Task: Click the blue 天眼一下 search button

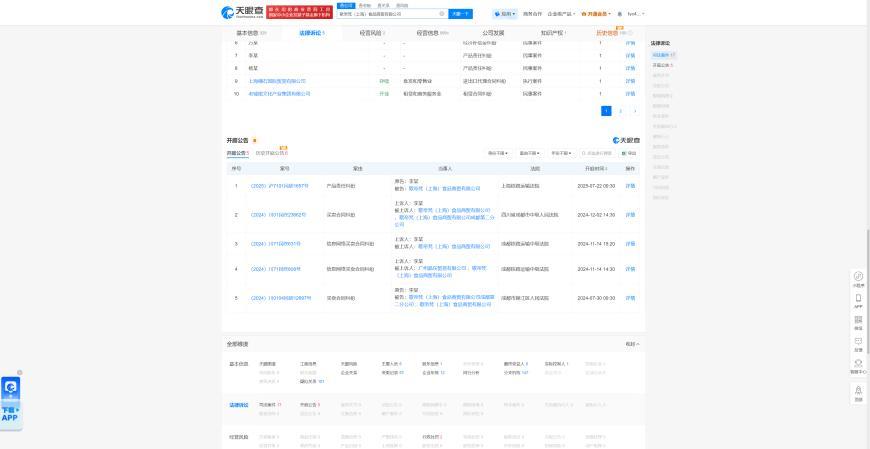Action: click(x=461, y=14)
